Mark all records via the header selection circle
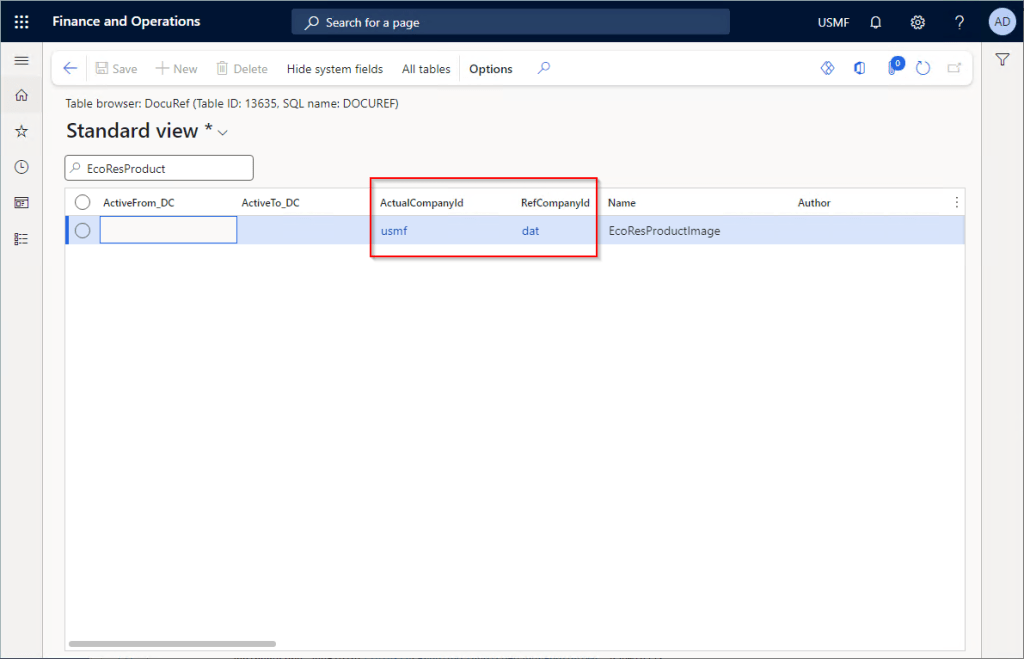The image size is (1024, 659). (x=82, y=201)
